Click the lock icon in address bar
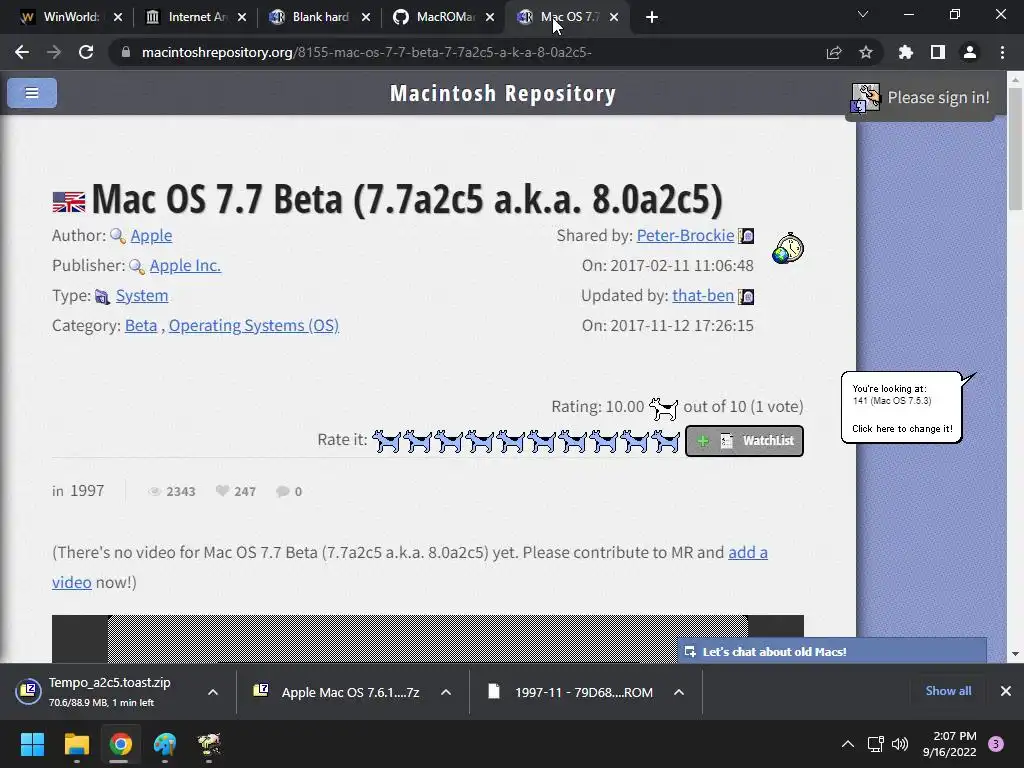 click(x=125, y=52)
